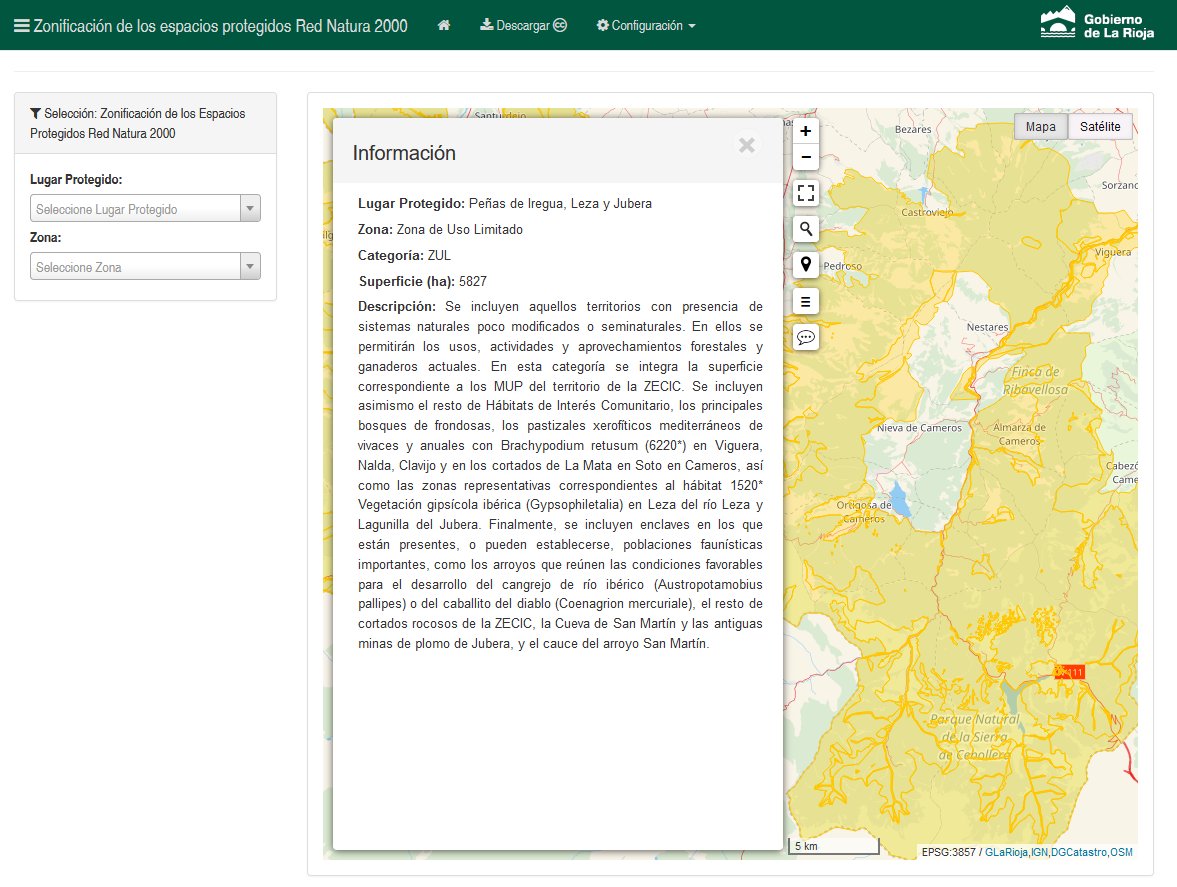
Task: Click the application title text
Action: [220, 26]
